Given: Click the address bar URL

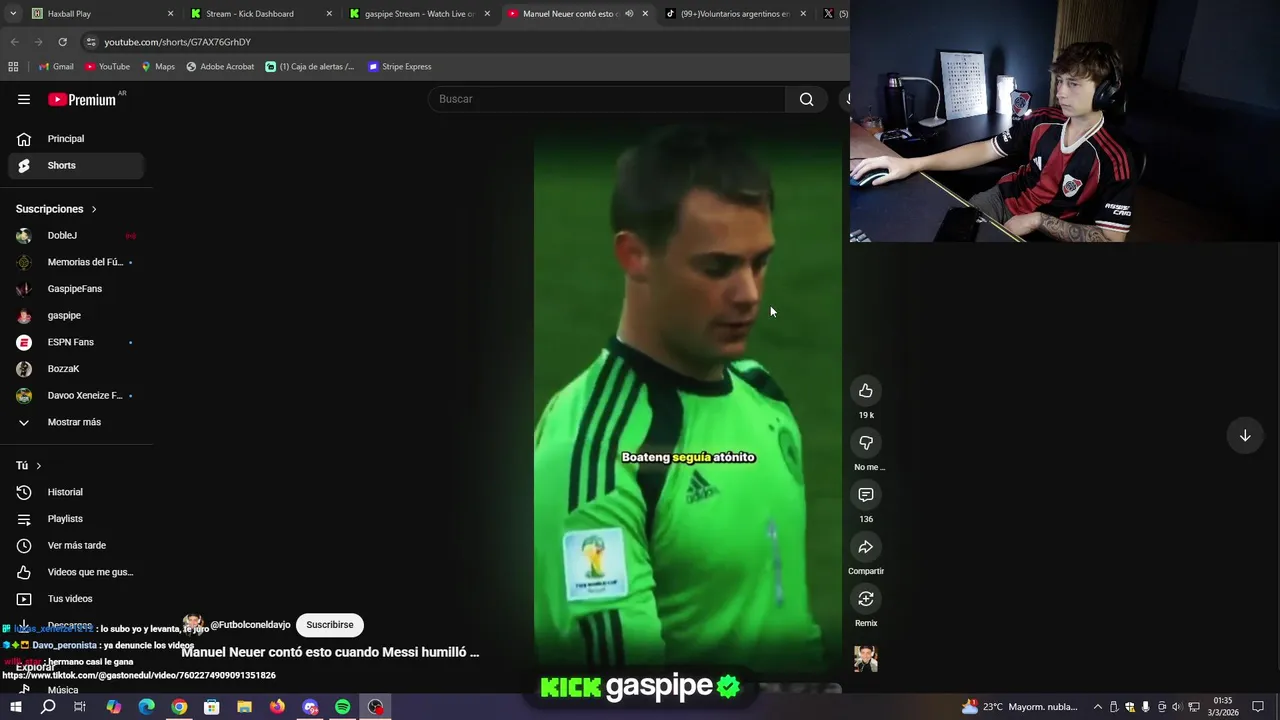Looking at the screenshot, I should [x=177, y=42].
